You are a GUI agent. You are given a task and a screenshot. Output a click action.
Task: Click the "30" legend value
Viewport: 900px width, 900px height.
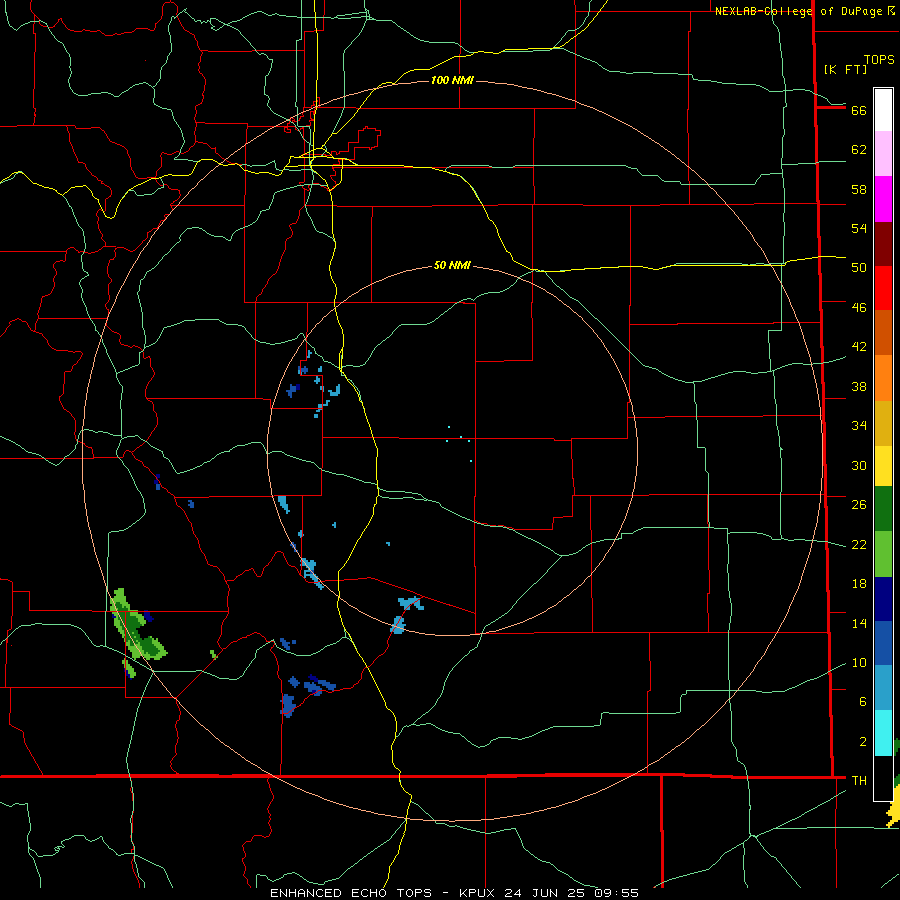(859, 465)
